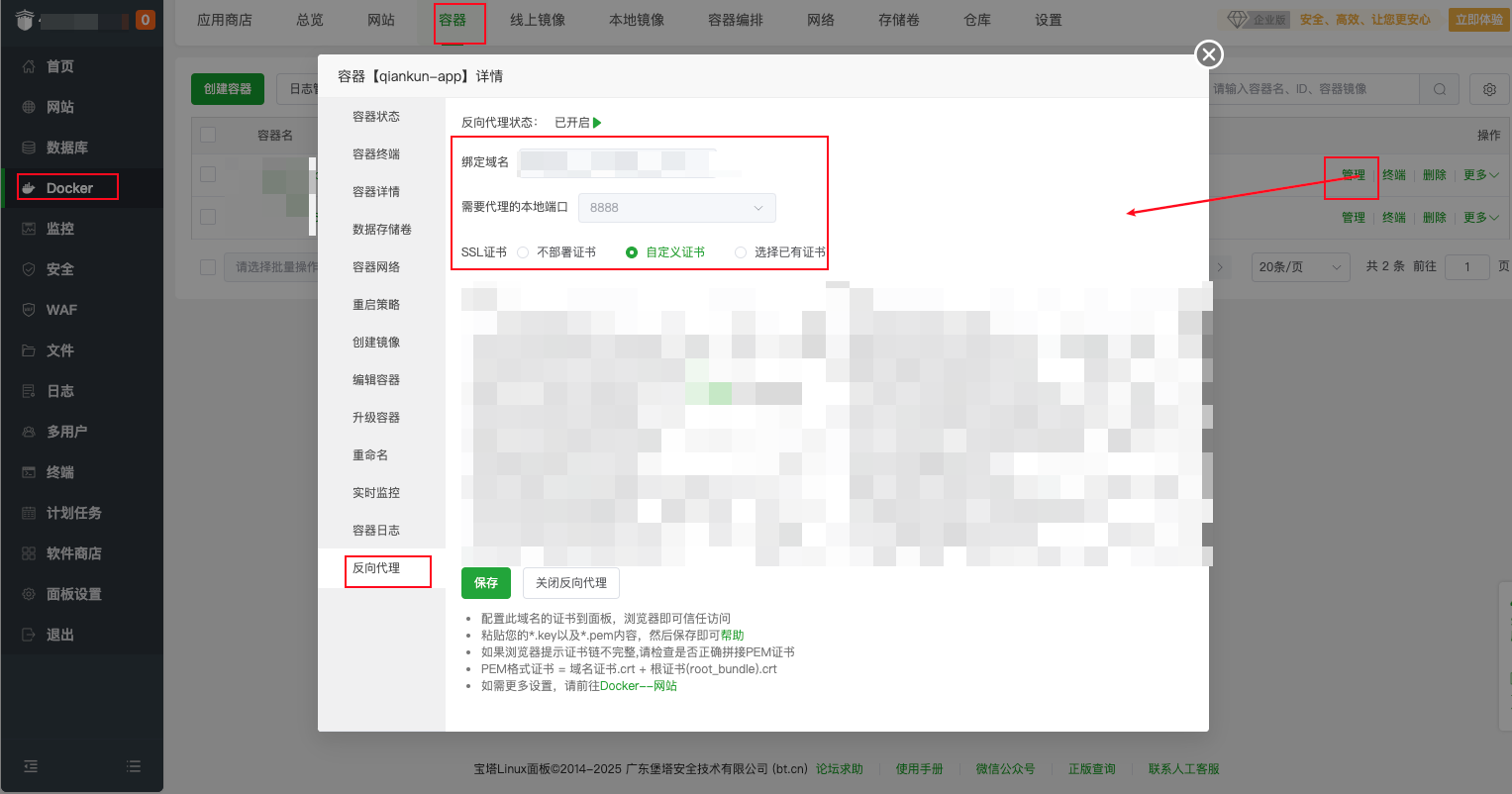Open table settings gear icon at top right
The image size is (1512, 794).
tap(1489, 89)
